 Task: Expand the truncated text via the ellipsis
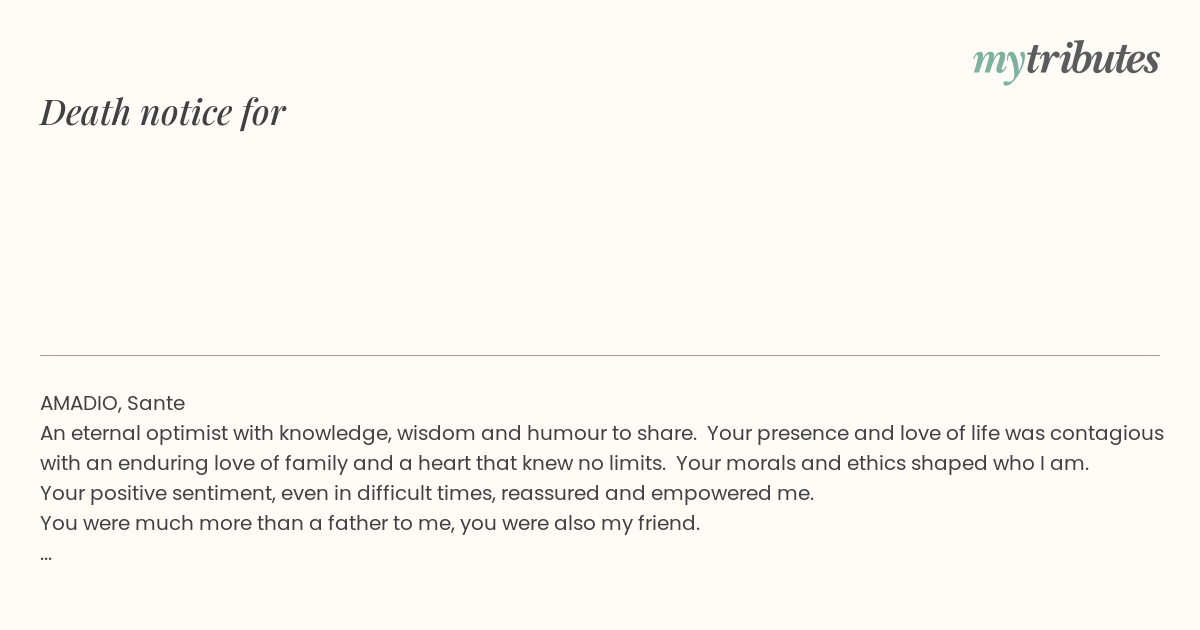click(46, 556)
